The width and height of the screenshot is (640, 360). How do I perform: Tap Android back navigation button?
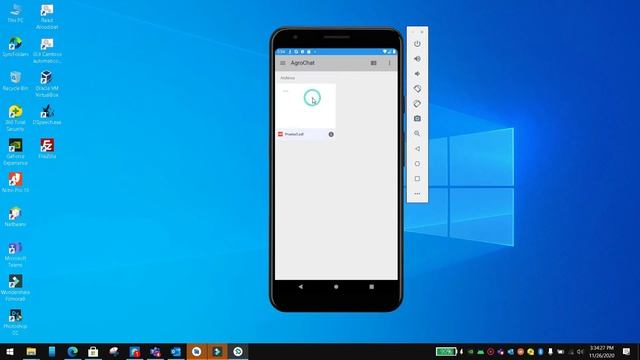[301, 287]
